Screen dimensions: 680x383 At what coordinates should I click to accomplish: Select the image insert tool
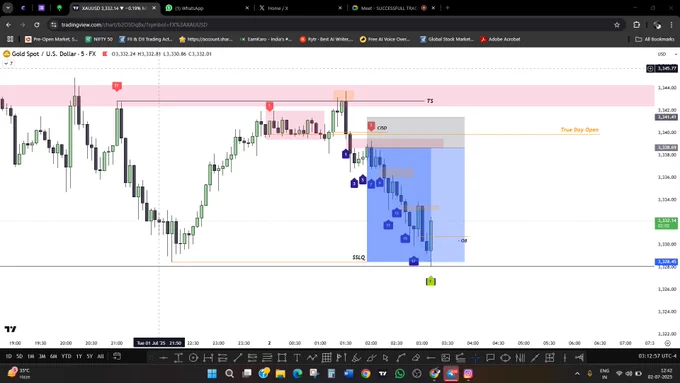pyautogui.click(x=445, y=358)
